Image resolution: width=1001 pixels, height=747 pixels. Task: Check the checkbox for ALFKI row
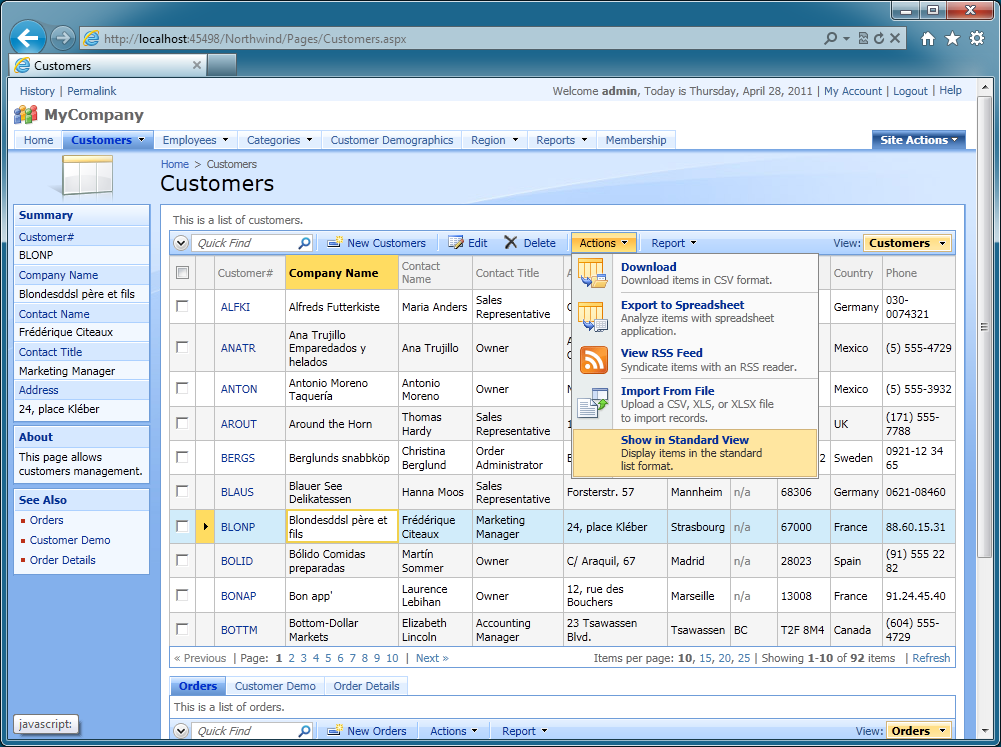[x=182, y=307]
